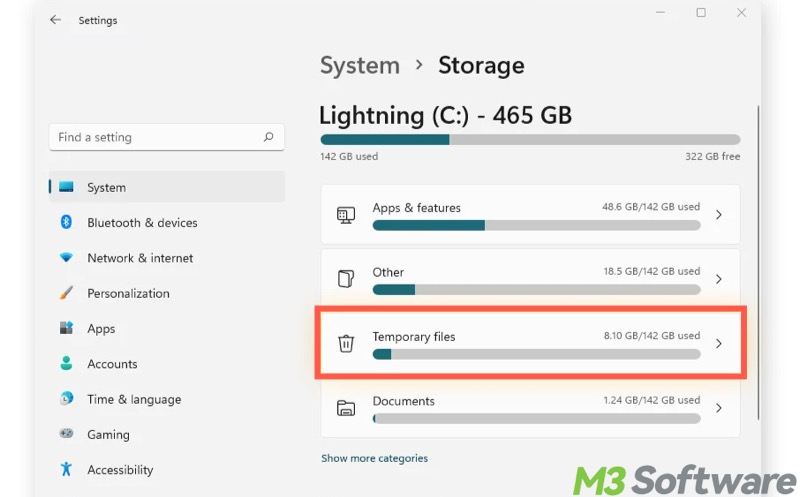This screenshot has width=800, height=497.
Task: Click the vertical scrollbar on right
Action: (x=758, y=263)
